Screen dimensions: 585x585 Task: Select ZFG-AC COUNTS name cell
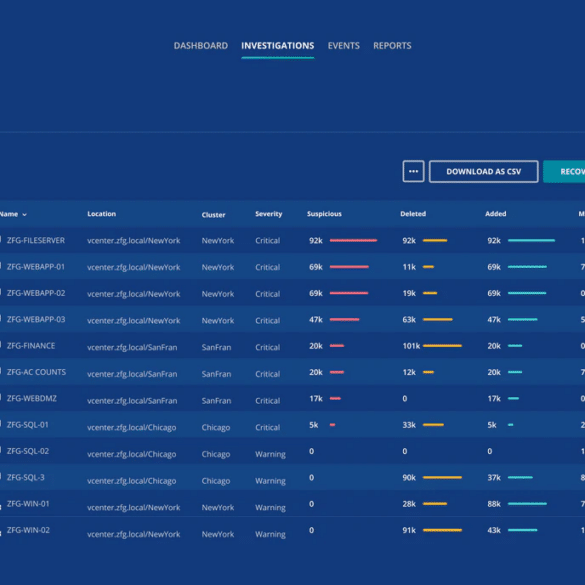point(36,372)
